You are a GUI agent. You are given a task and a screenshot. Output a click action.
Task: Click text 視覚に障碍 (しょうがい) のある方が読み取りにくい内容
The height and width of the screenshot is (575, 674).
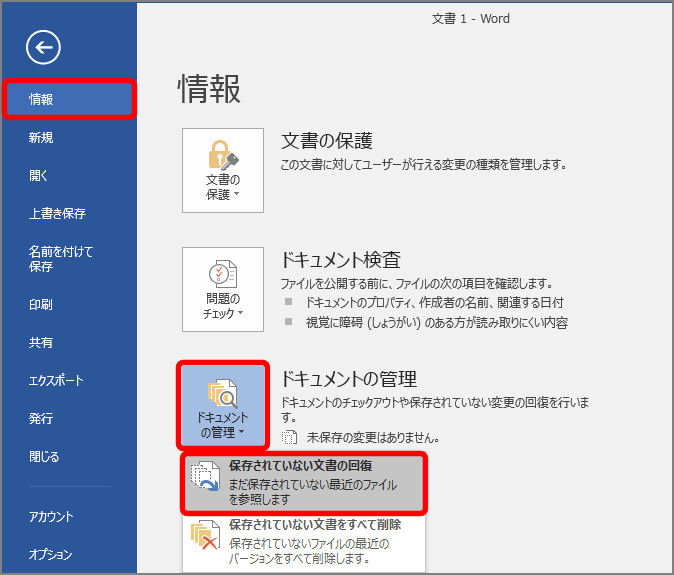point(437,323)
